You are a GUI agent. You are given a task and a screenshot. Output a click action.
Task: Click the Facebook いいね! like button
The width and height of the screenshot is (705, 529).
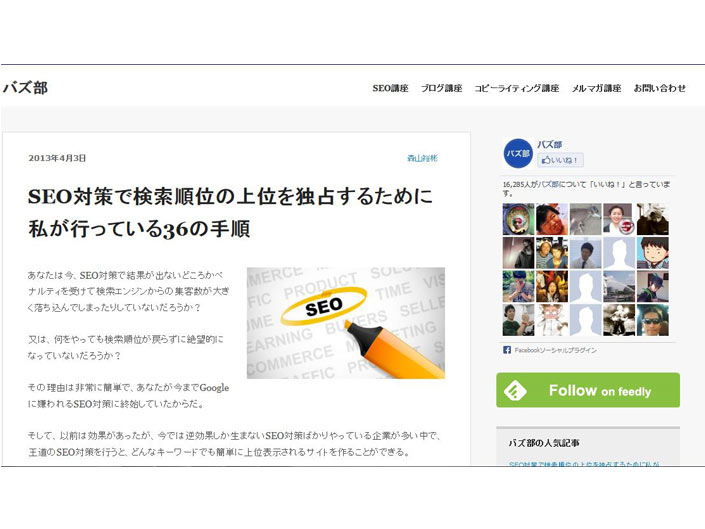point(560,160)
